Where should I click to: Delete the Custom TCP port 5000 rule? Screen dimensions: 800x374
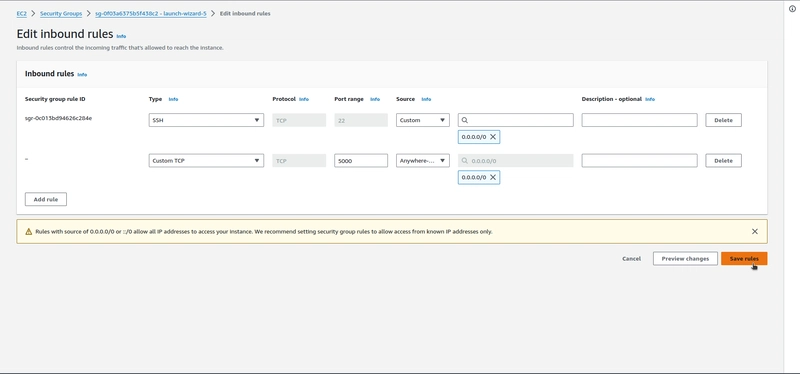point(723,161)
